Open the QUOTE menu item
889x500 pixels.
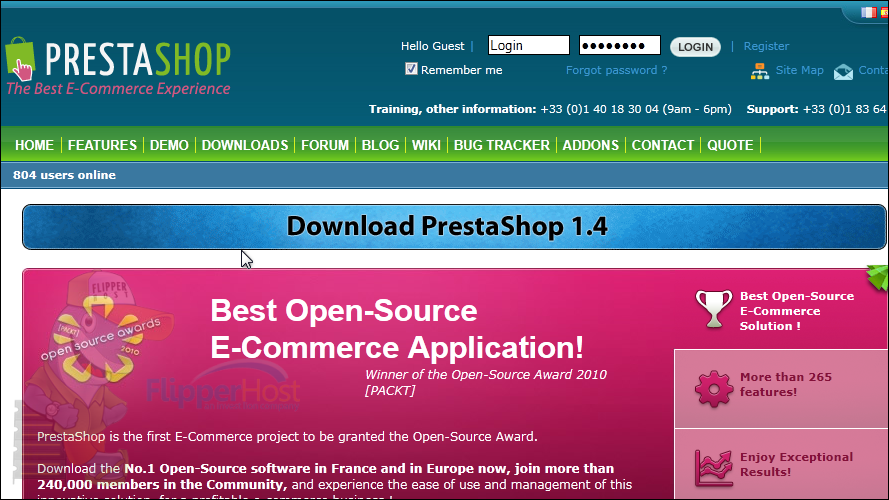(x=730, y=145)
